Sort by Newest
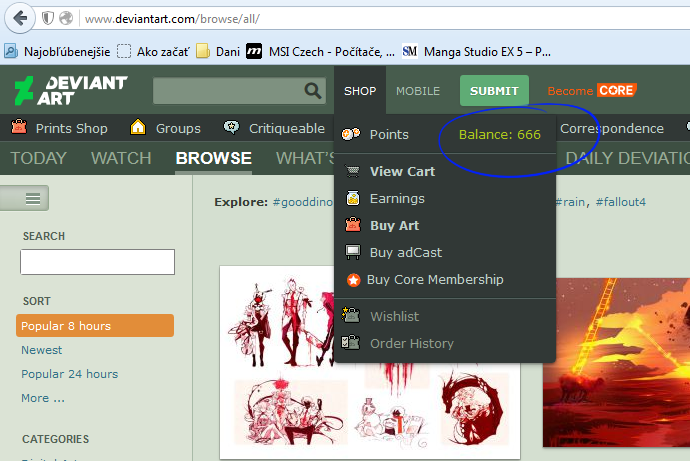 click(x=41, y=350)
